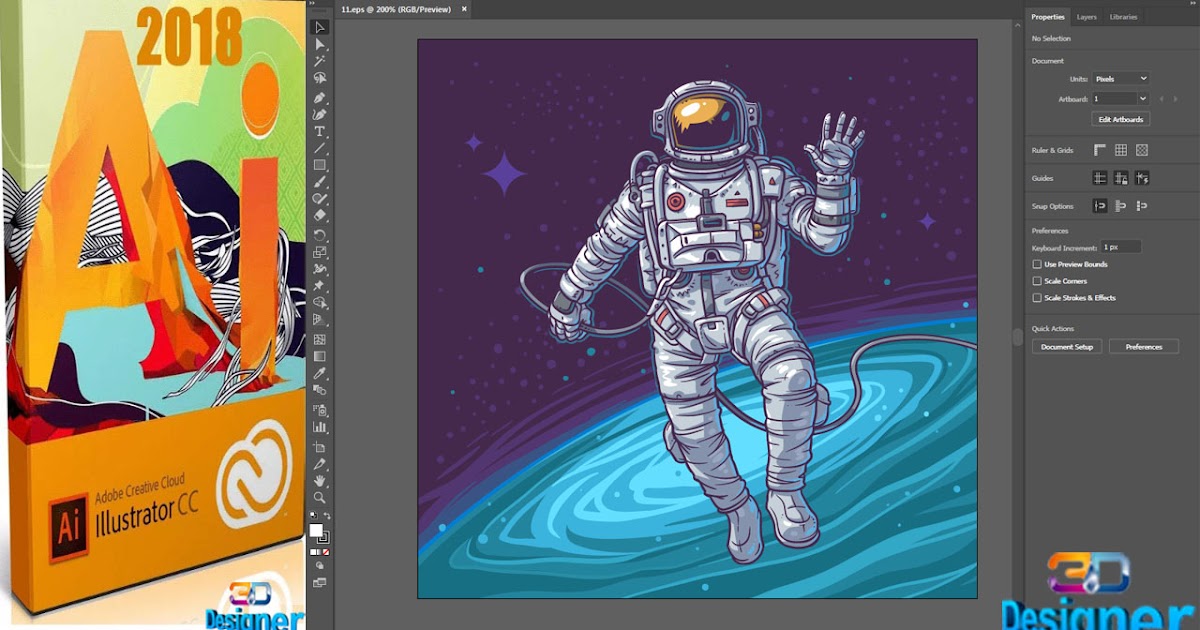Toggle Show Rulers icon
The width and height of the screenshot is (1200, 630).
click(x=1100, y=150)
